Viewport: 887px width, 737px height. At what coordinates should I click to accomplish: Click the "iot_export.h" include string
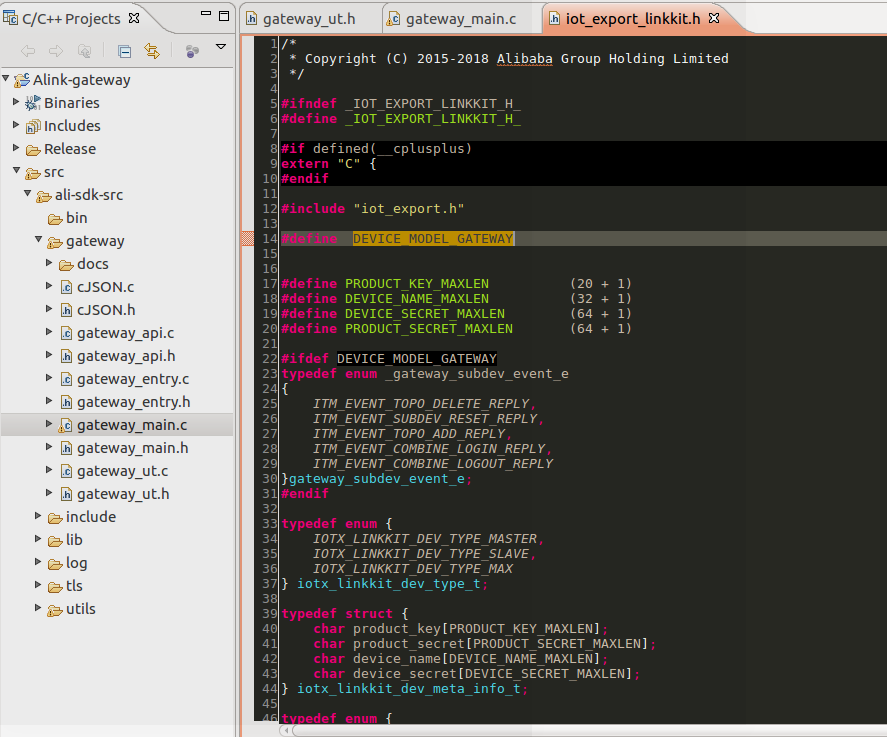click(408, 209)
